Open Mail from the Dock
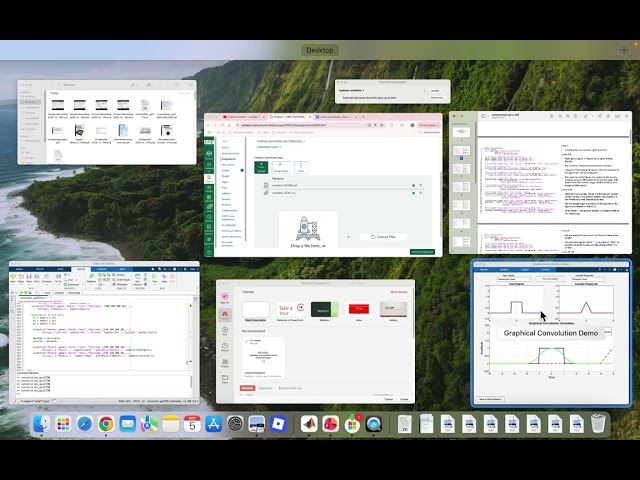Viewport: 640px width, 480px height. (127, 424)
